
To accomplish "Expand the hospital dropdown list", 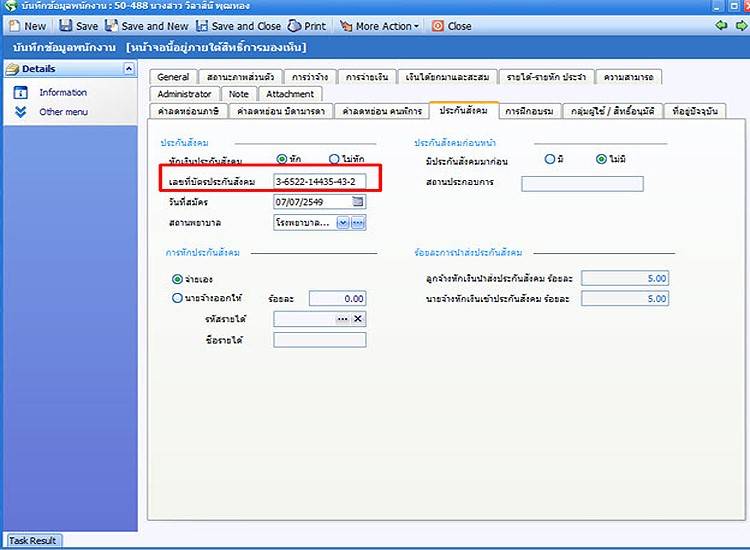I will pos(343,223).
